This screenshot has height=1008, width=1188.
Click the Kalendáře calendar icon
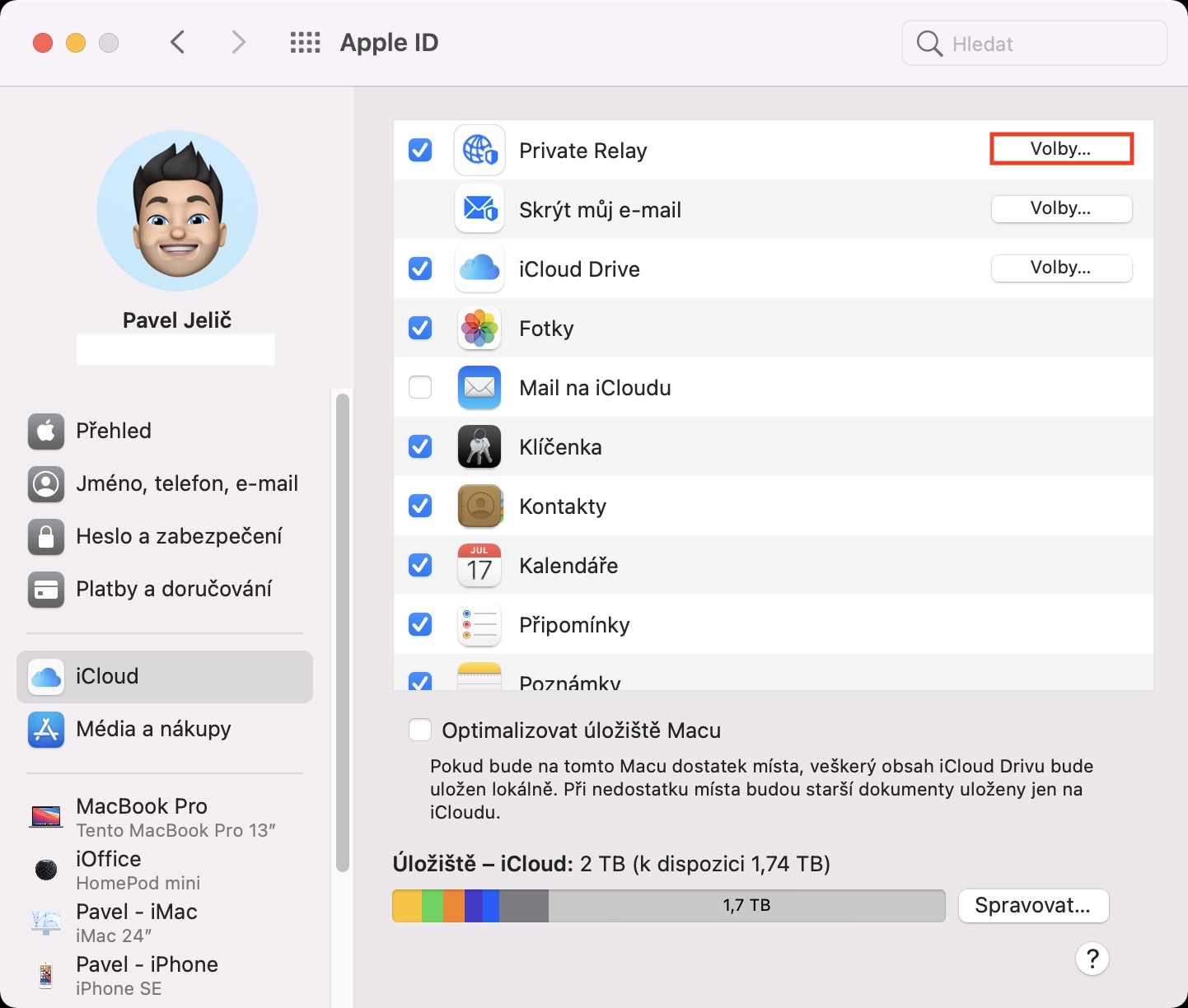pos(479,565)
